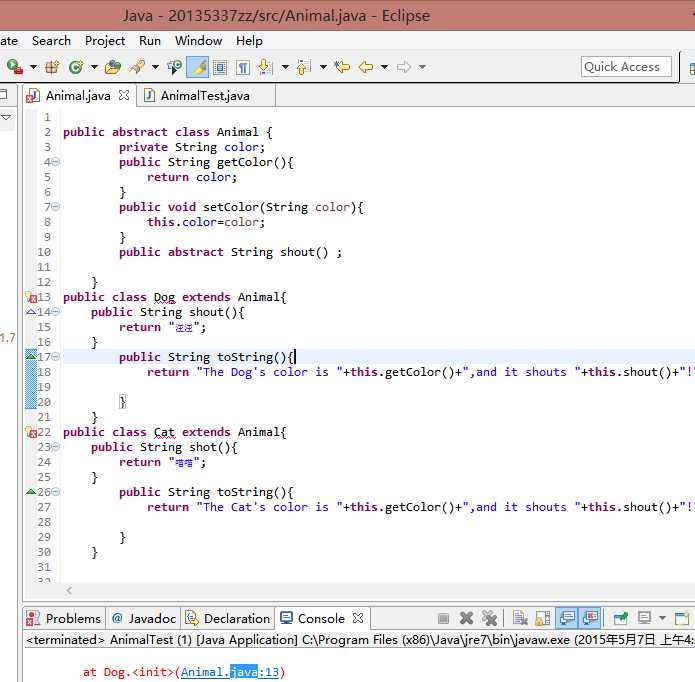Toggle Mark Occurrences highlighter button
Image resolution: width=695 pixels, height=682 pixels.
[198, 67]
